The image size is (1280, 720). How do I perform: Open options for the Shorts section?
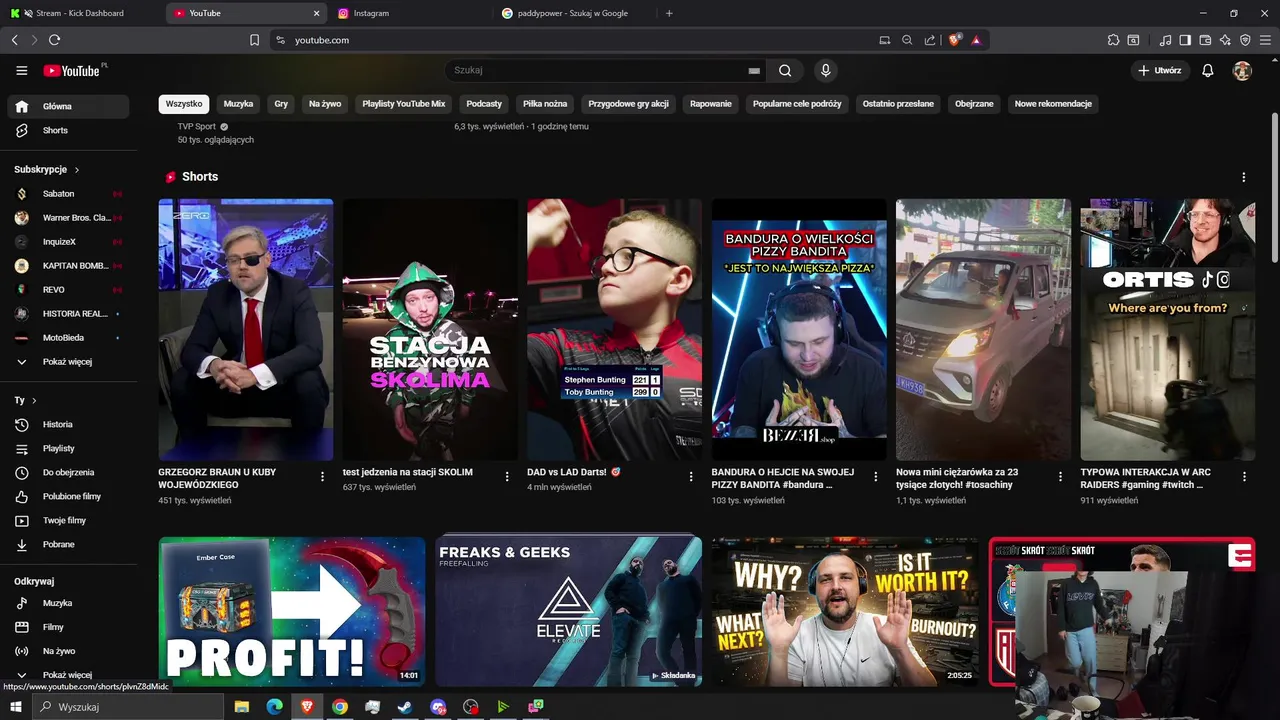click(1244, 177)
